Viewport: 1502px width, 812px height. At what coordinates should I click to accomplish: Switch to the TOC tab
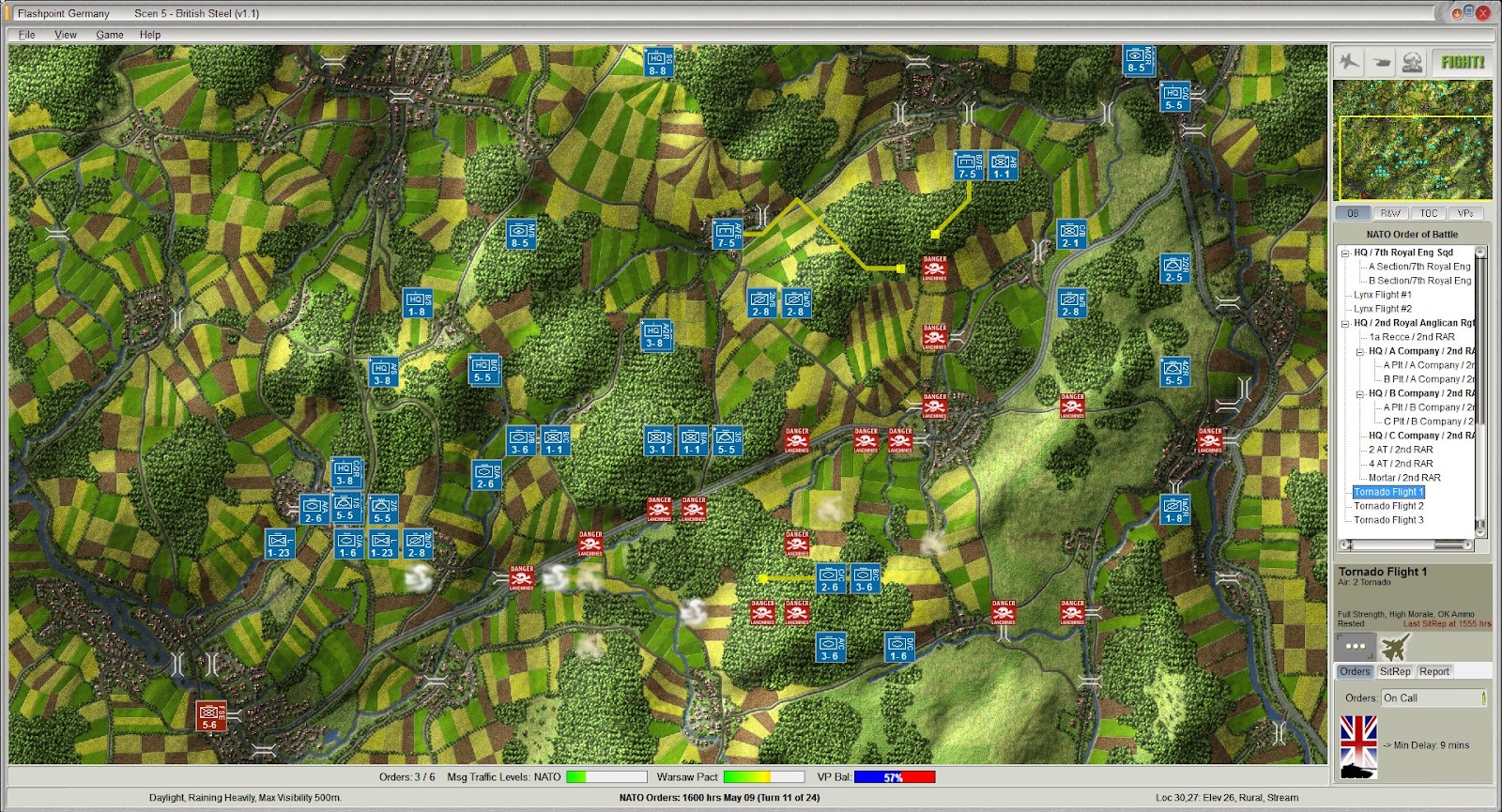click(1428, 213)
